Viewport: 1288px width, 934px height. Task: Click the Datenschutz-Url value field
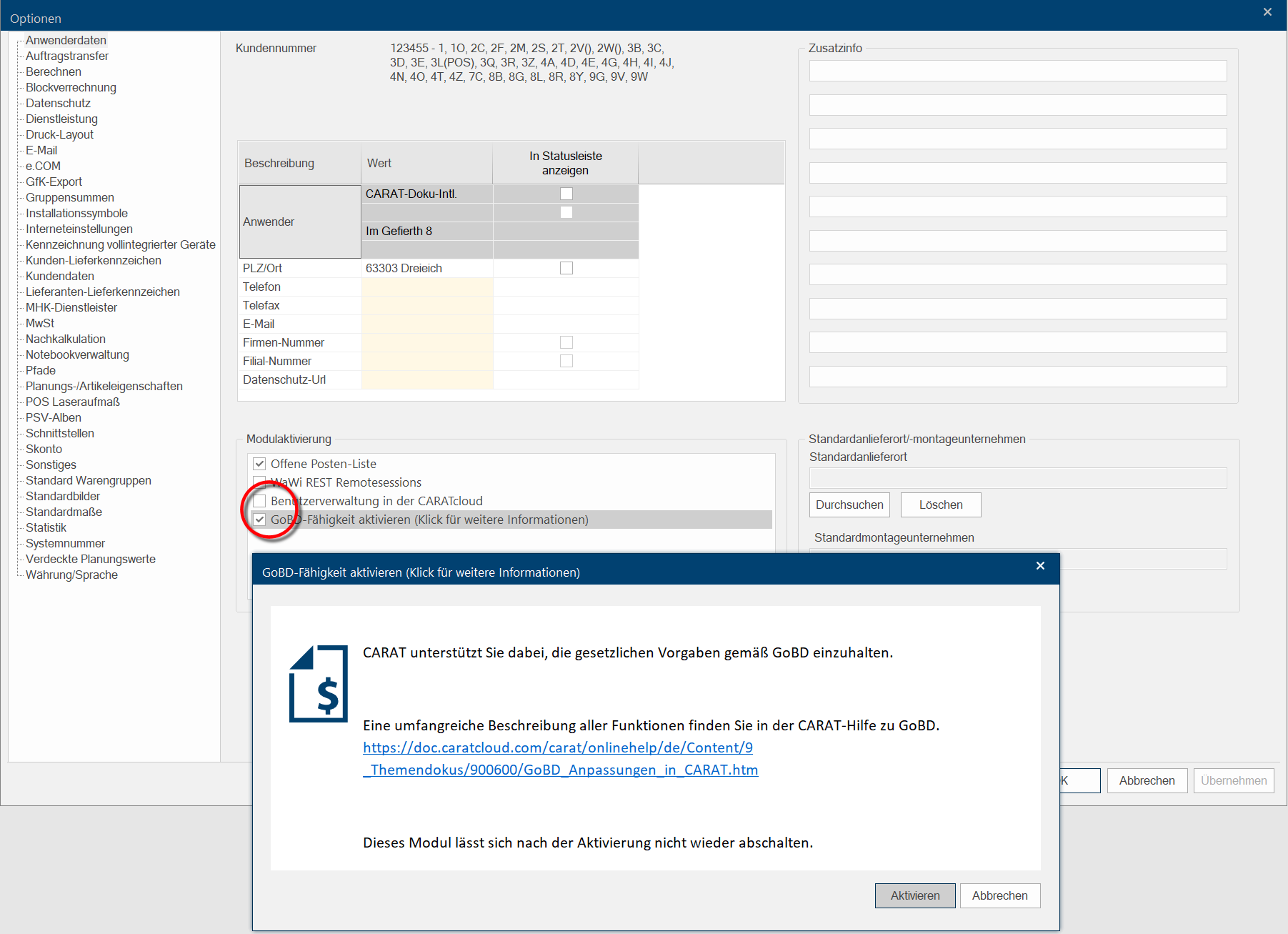click(427, 379)
